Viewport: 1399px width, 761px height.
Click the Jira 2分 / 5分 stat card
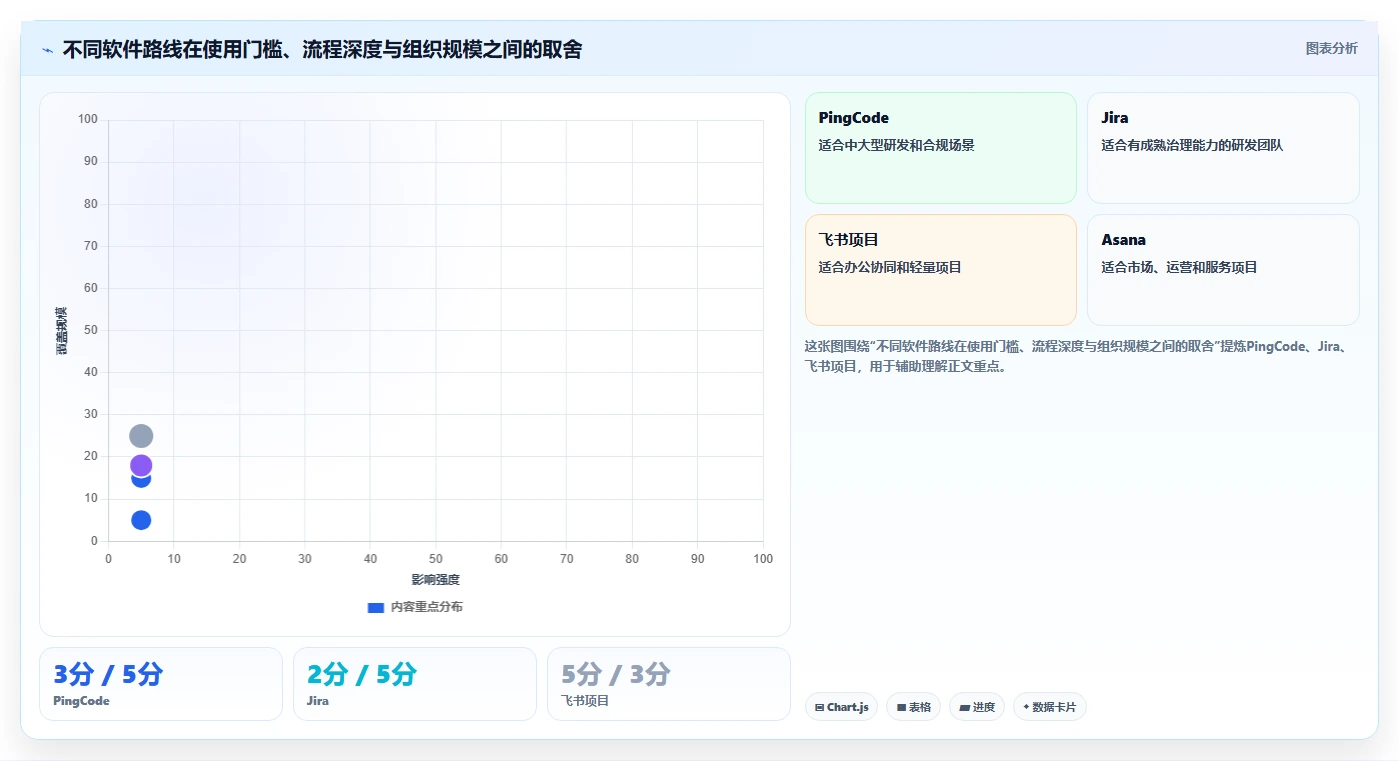(x=415, y=684)
